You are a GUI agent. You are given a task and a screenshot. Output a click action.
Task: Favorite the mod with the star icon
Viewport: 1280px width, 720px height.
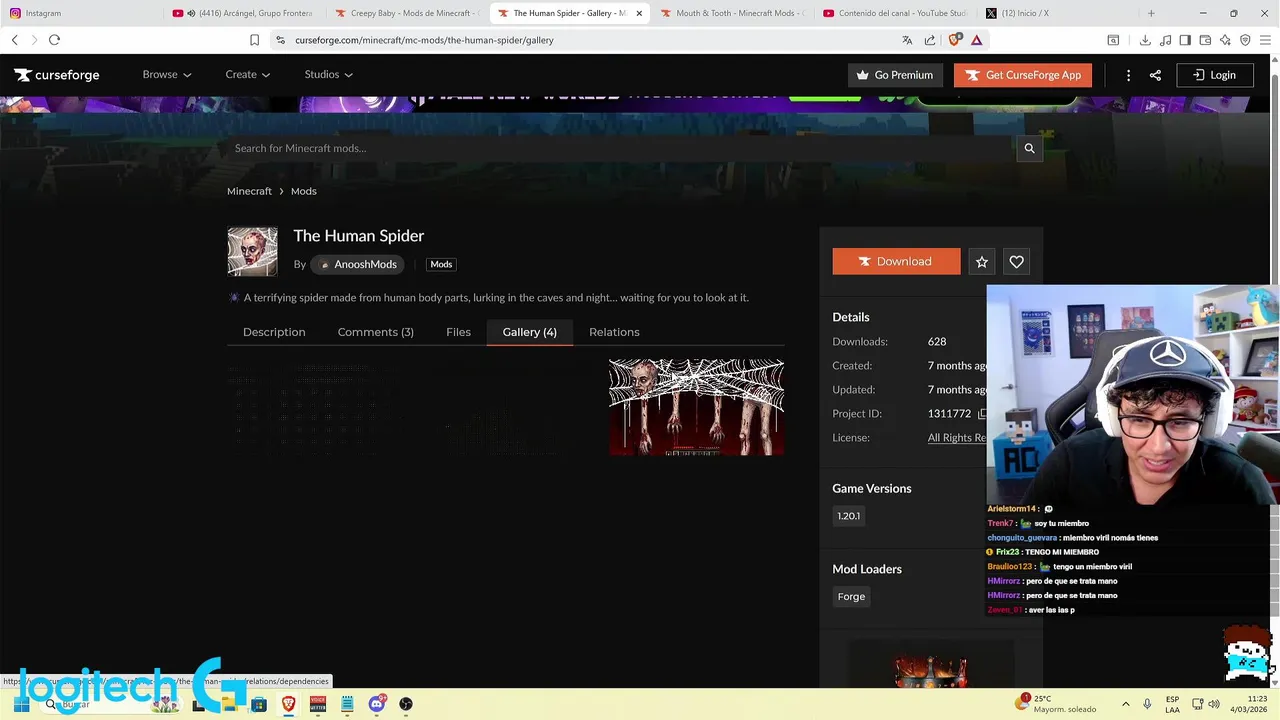click(x=982, y=262)
